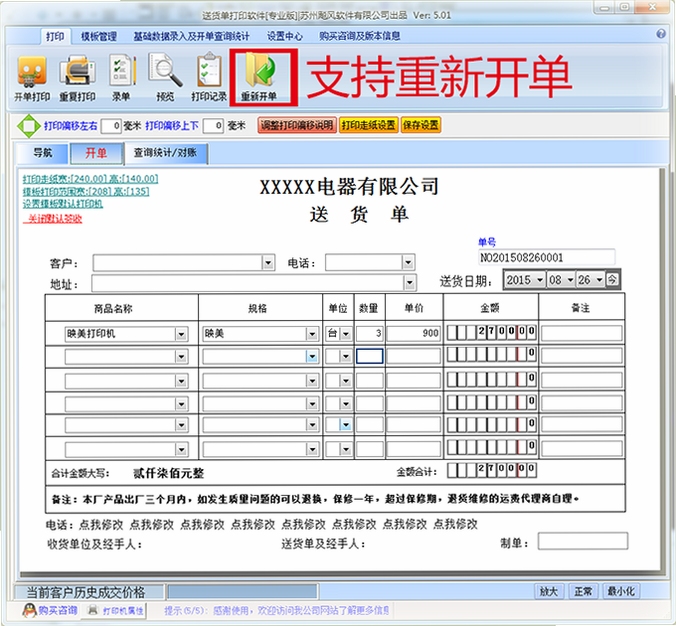
Task: Switch to the 导航 tab
Action: (x=42, y=153)
